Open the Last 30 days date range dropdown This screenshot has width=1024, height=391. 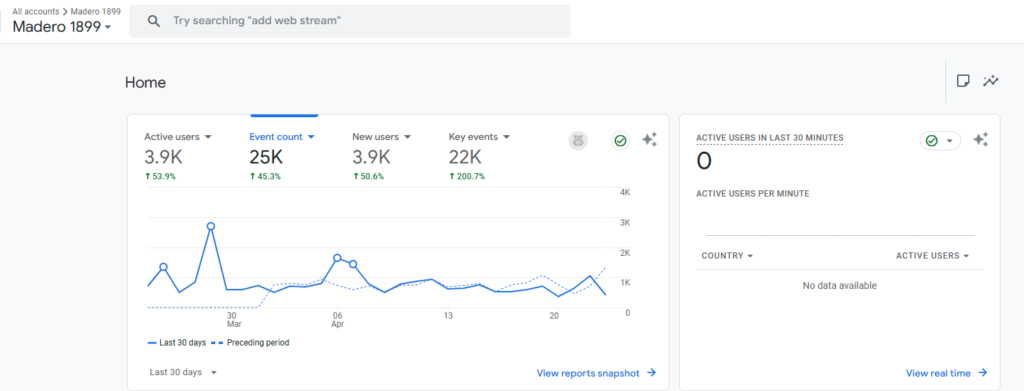[183, 372]
